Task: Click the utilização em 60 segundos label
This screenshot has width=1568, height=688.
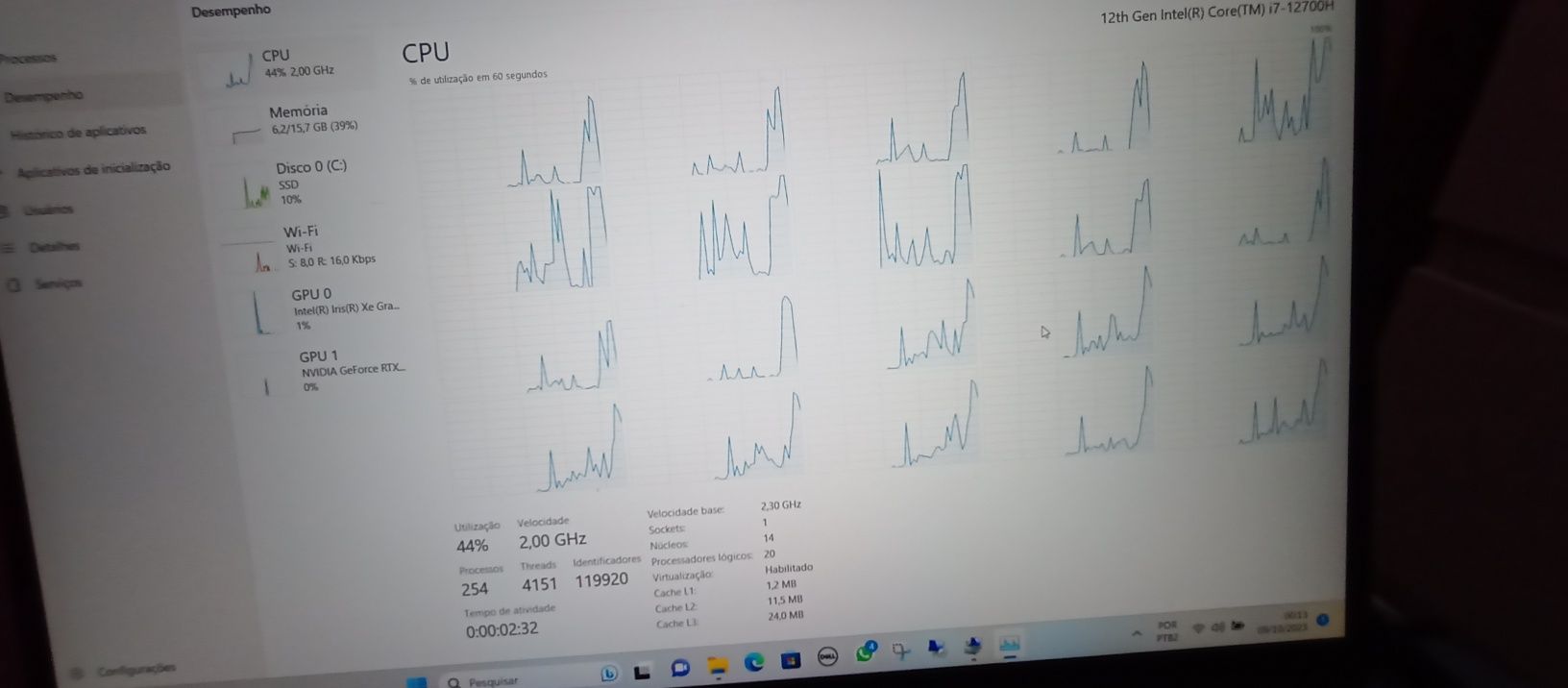Action: (x=478, y=78)
